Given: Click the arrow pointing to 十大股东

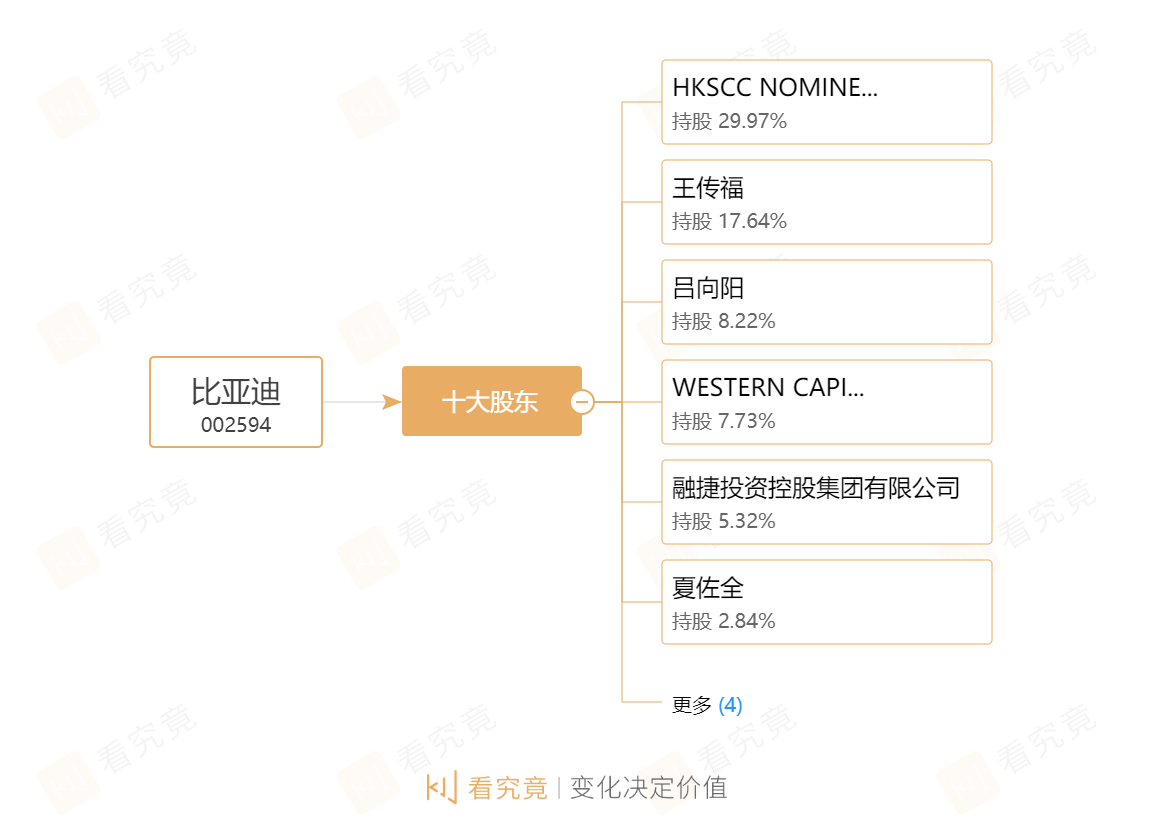Looking at the screenshot, I should pyautogui.click(x=390, y=402).
